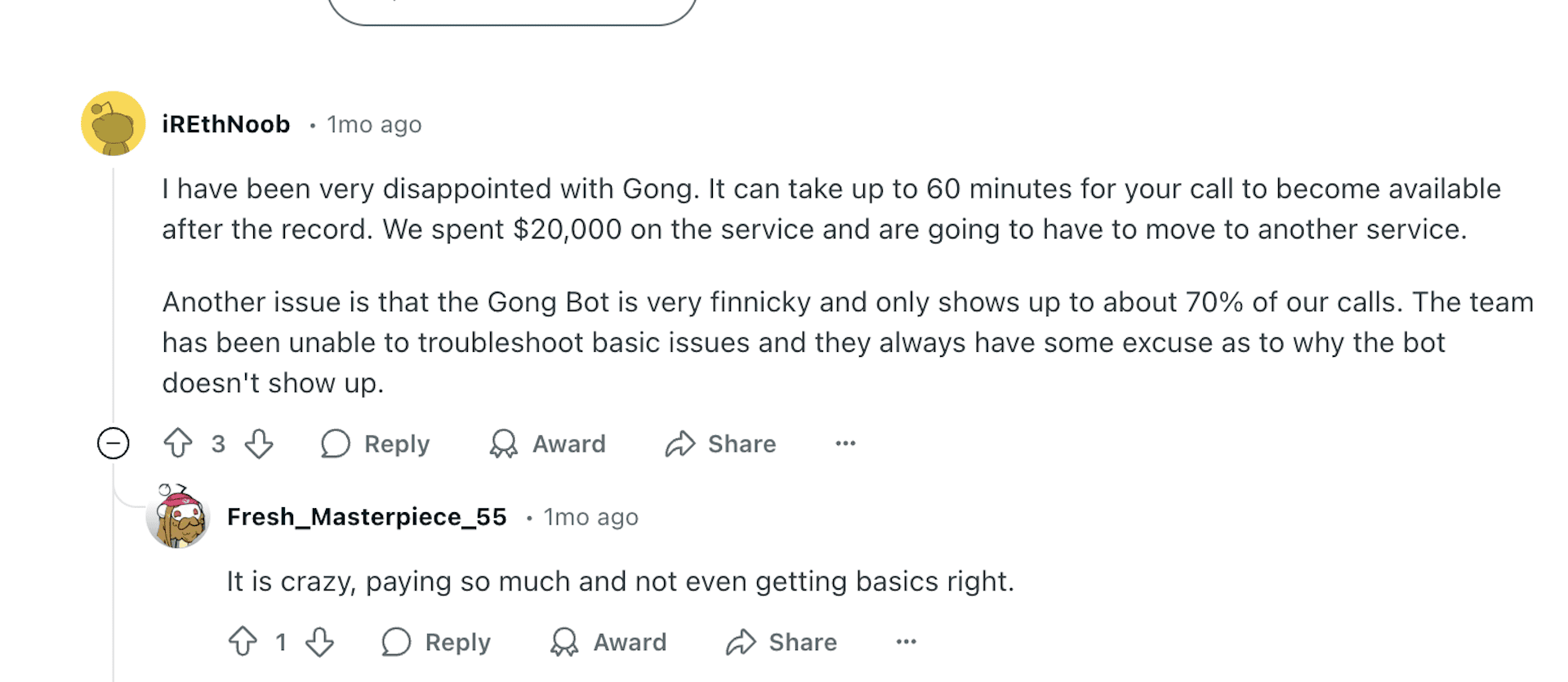Collapse iREthNoob's comment thread

click(114, 444)
